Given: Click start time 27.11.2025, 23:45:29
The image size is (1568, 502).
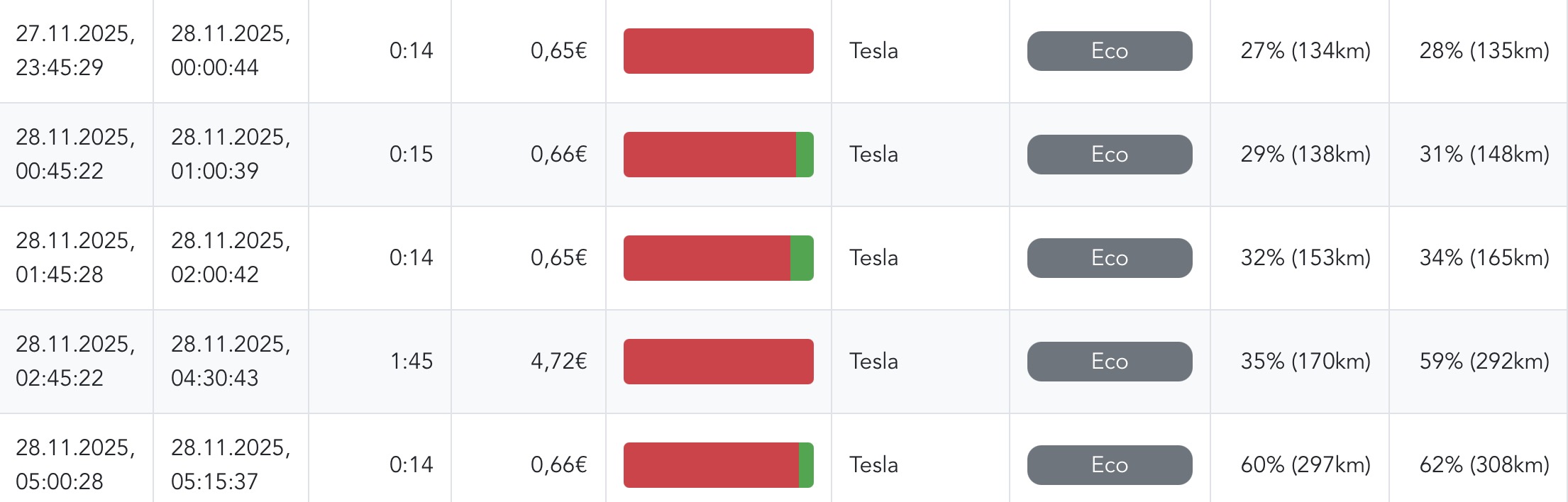Looking at the screenshot, I should pos(75,50).
